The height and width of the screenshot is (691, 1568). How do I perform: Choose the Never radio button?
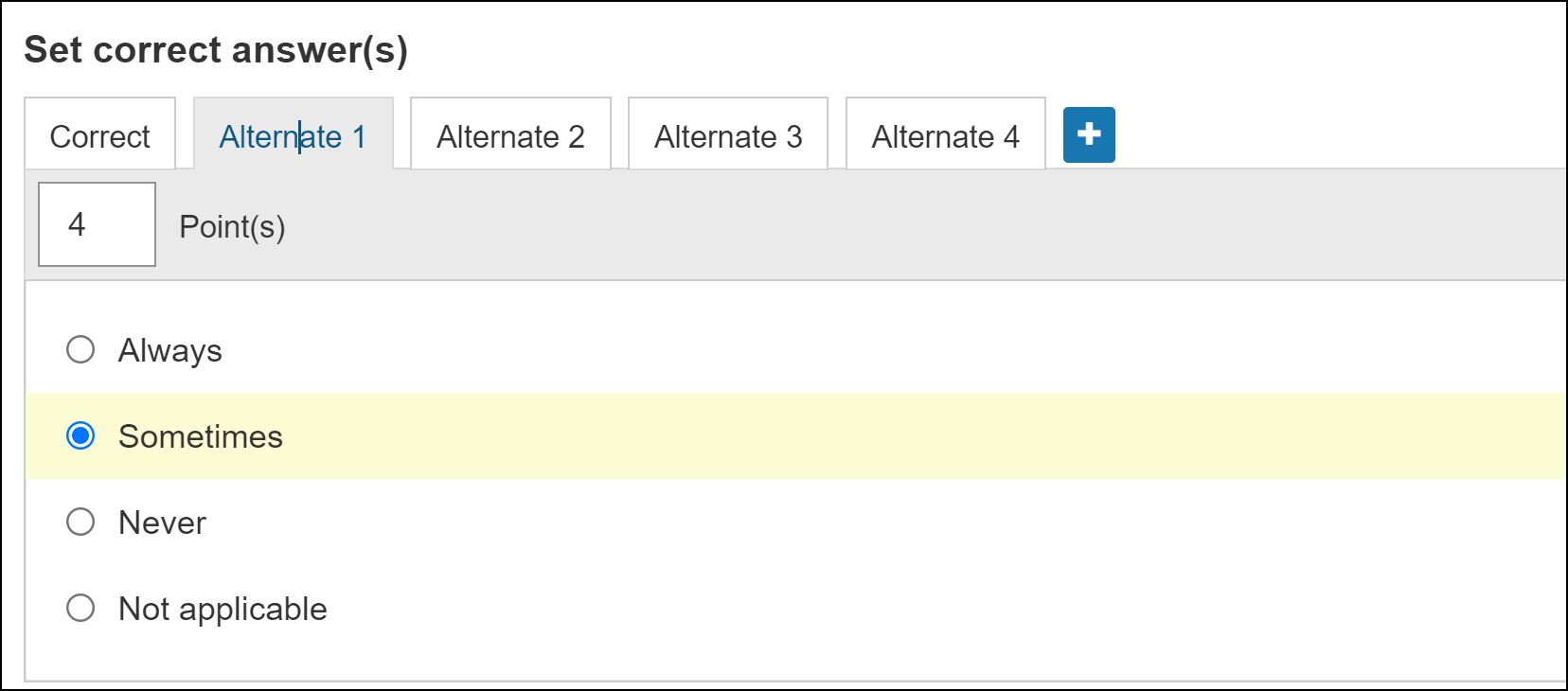80,522
